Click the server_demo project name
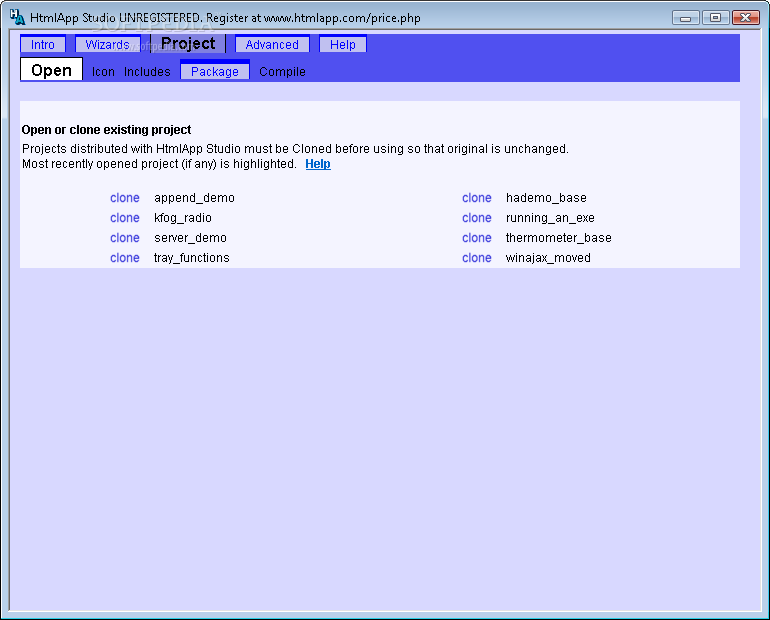The width and height of the screenshot is (770, 620). point(191,238)
